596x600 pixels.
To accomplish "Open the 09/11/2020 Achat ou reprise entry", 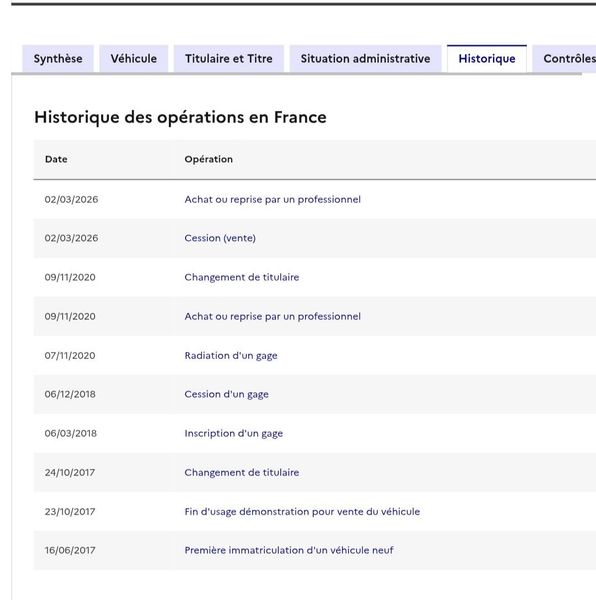I will click(272, 316).
